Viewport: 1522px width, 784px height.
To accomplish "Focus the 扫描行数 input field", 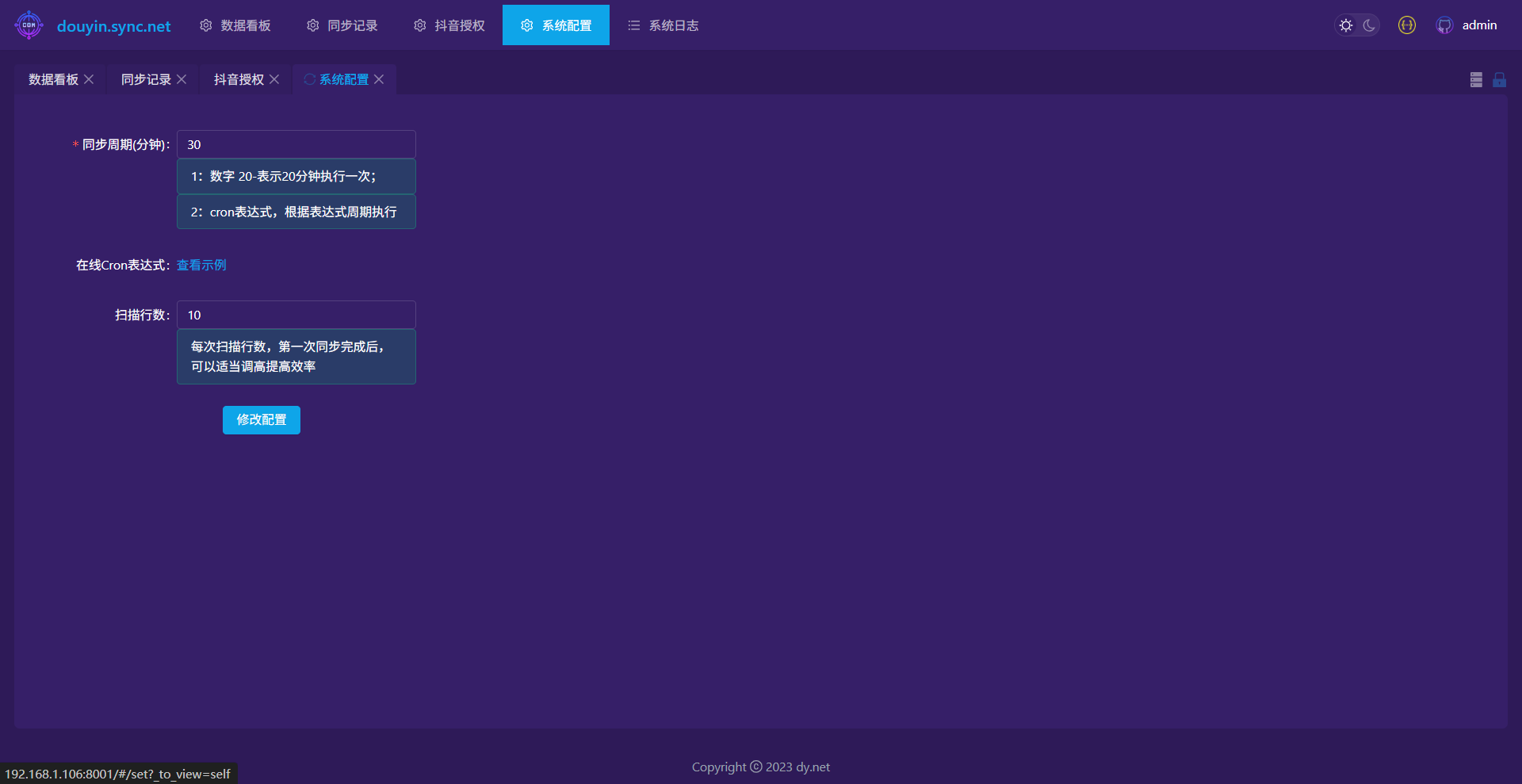I will tap(296, 315).
